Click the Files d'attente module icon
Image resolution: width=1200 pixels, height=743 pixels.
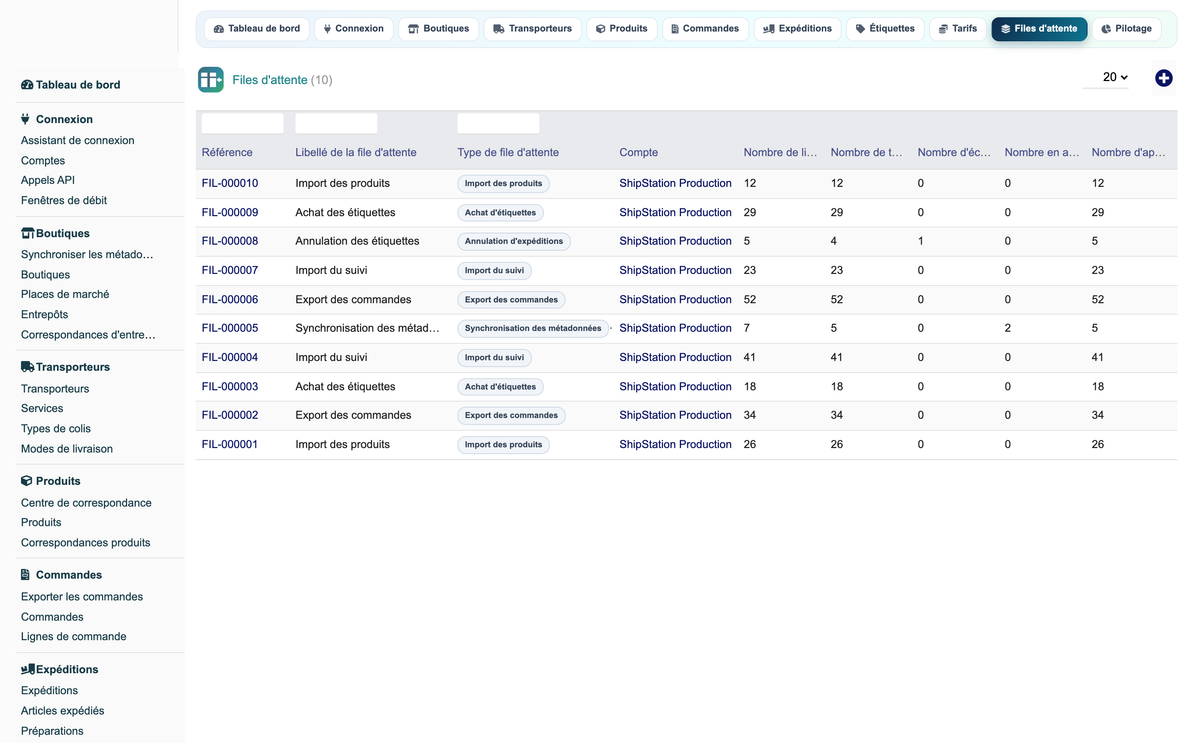211,80
